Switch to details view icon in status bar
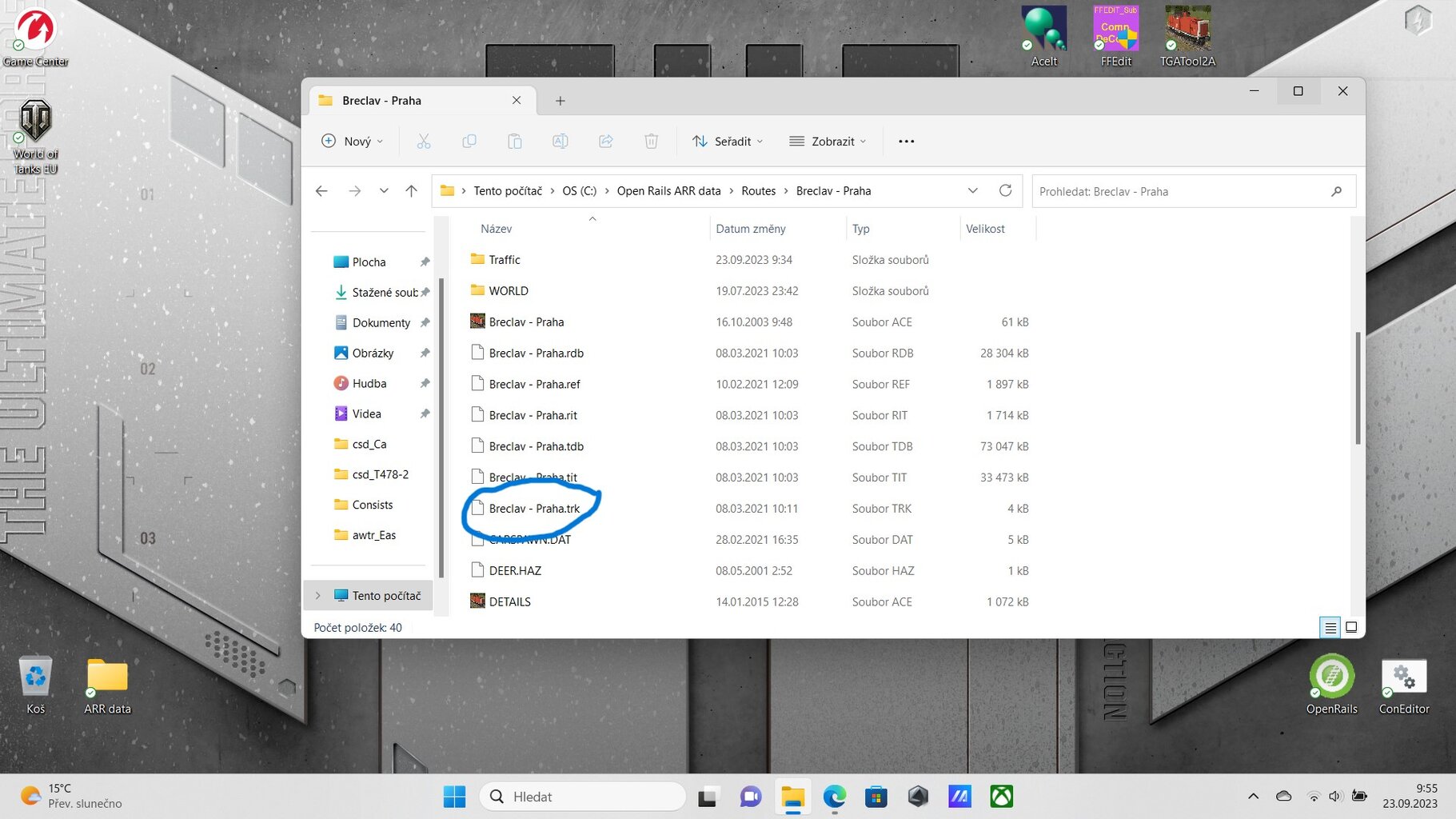Image resolution: width=1456 pixels, height=819 pixels. pos(1330,628)
